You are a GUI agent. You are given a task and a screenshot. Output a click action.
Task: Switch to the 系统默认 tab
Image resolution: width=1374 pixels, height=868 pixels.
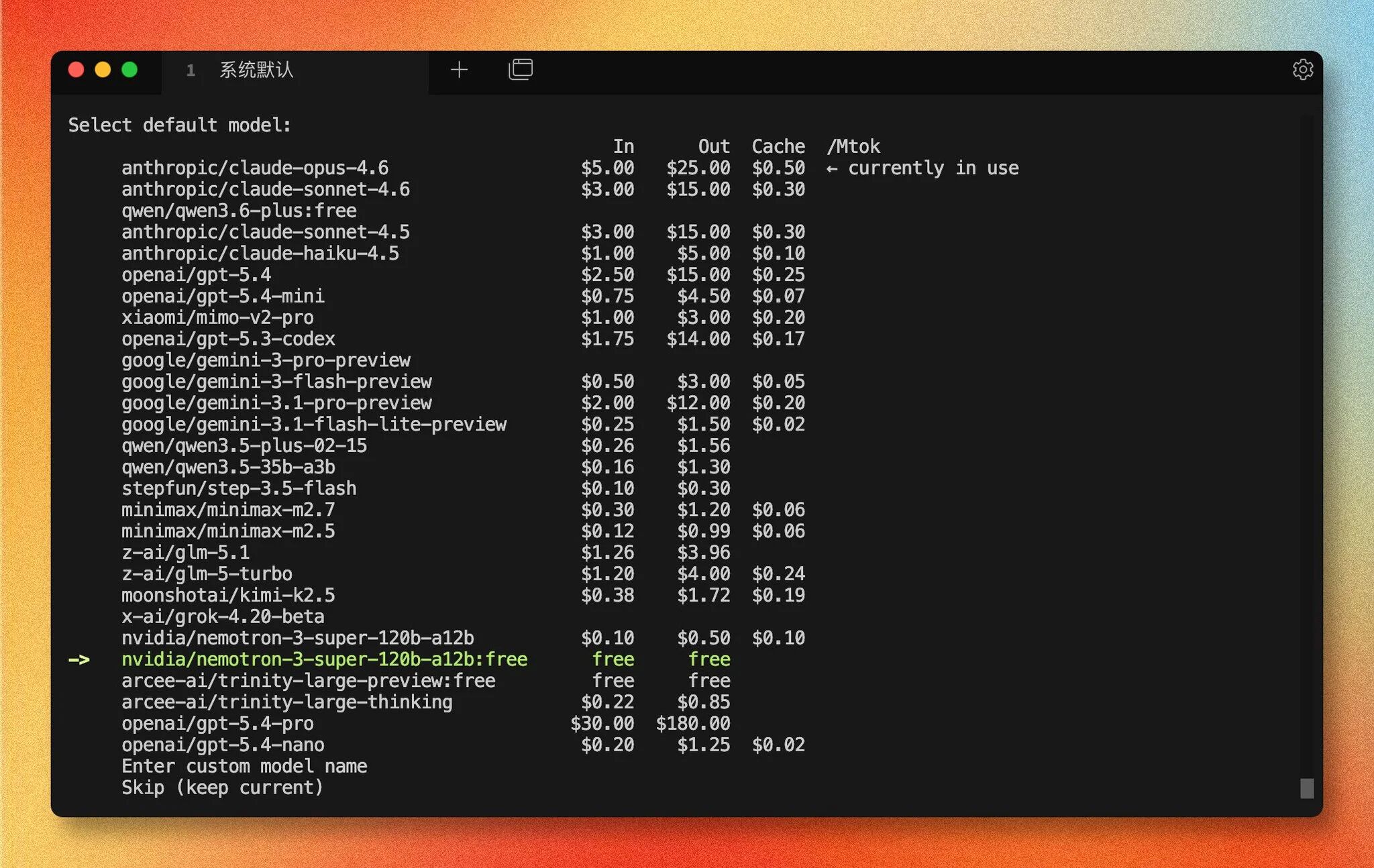pyautogui.click(x=256, y=70)
